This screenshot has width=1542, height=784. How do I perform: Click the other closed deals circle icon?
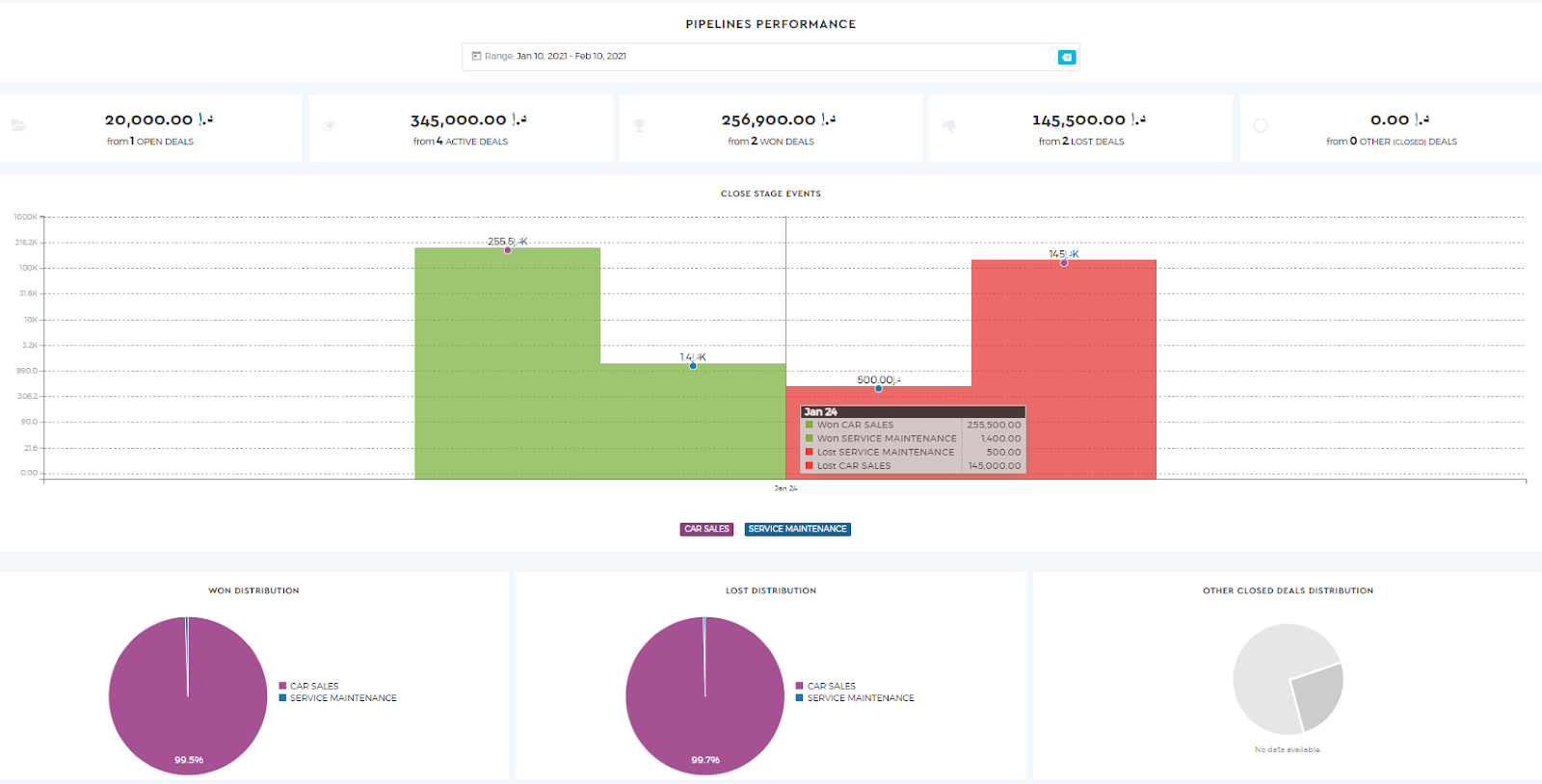1261,125
